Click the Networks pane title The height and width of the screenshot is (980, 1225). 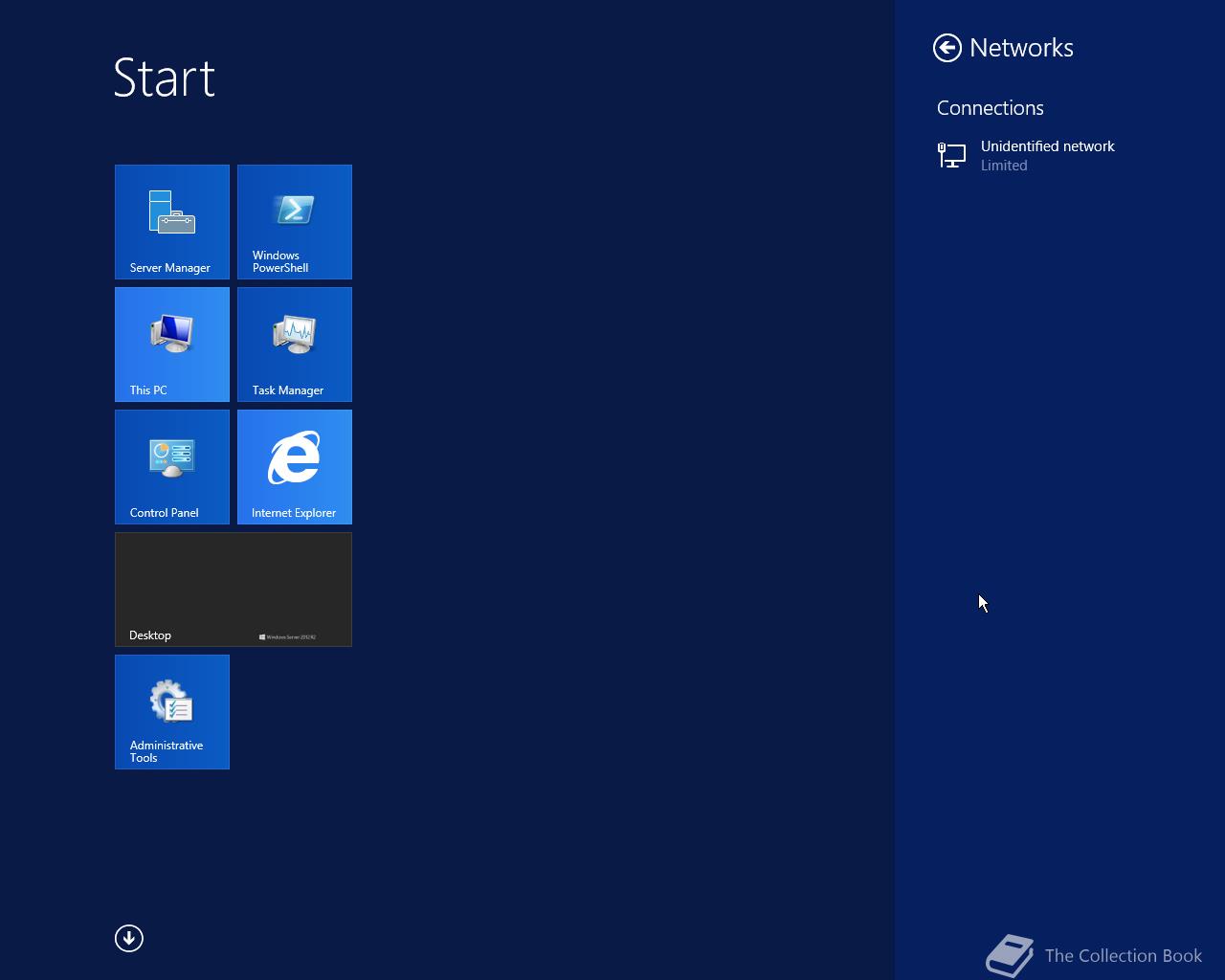pyautogui.click(x=1021, y=48)
